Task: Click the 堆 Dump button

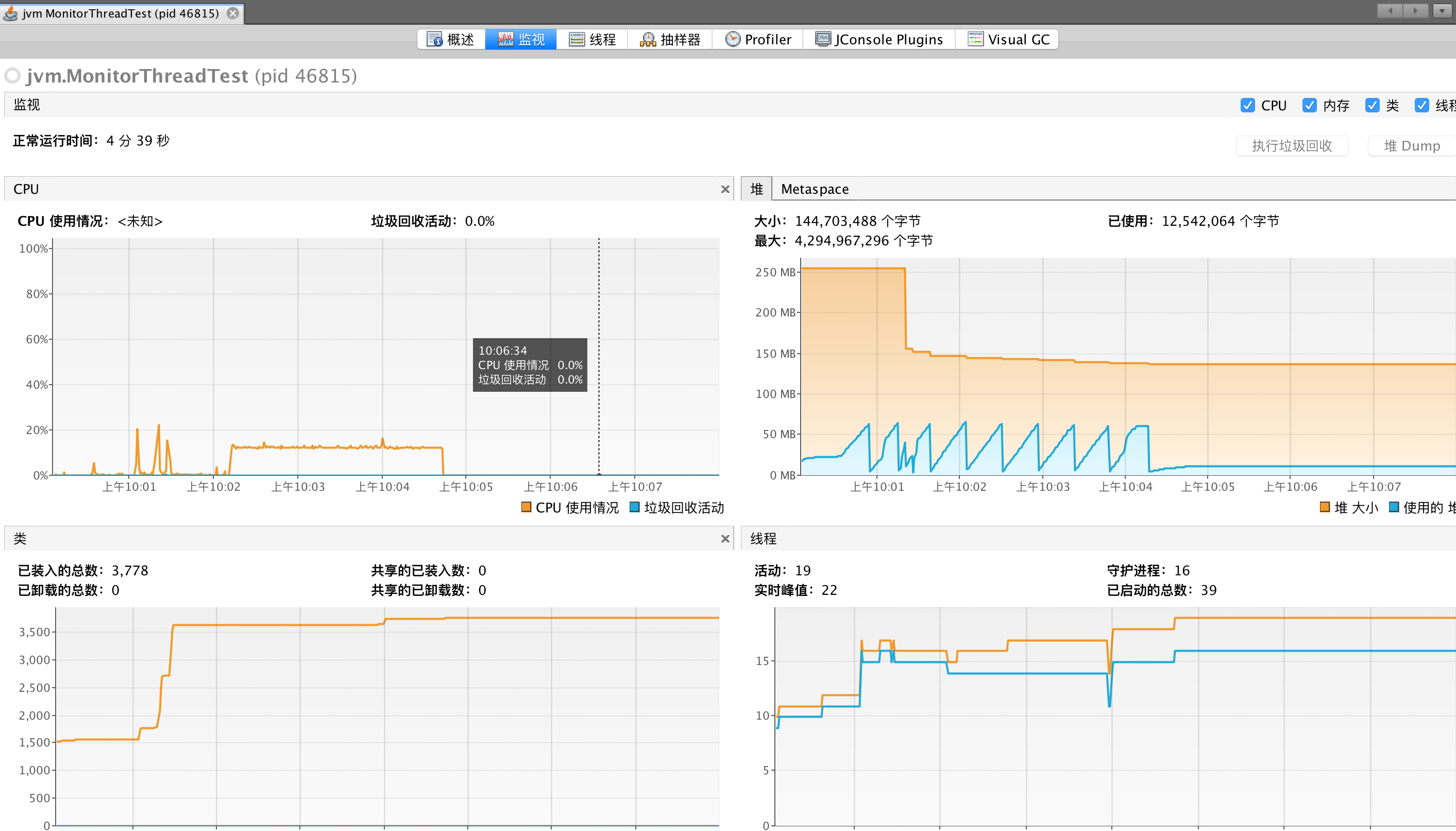Action: click(1411, 145)
